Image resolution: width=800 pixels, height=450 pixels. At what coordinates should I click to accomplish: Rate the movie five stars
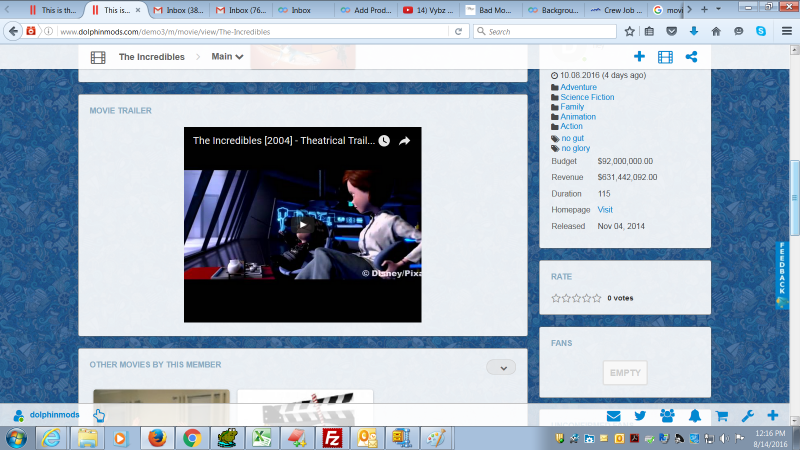[x=597, y=298]
